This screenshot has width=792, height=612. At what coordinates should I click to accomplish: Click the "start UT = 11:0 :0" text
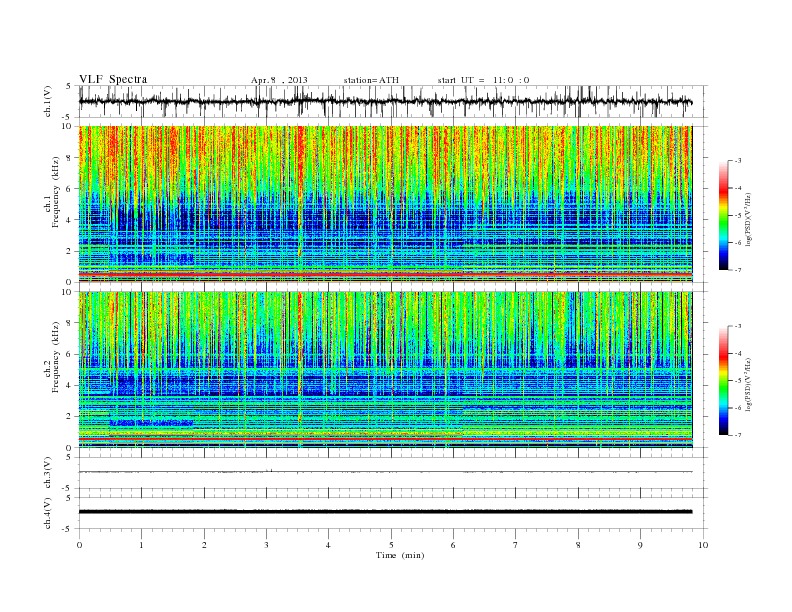tap(483, 80)
